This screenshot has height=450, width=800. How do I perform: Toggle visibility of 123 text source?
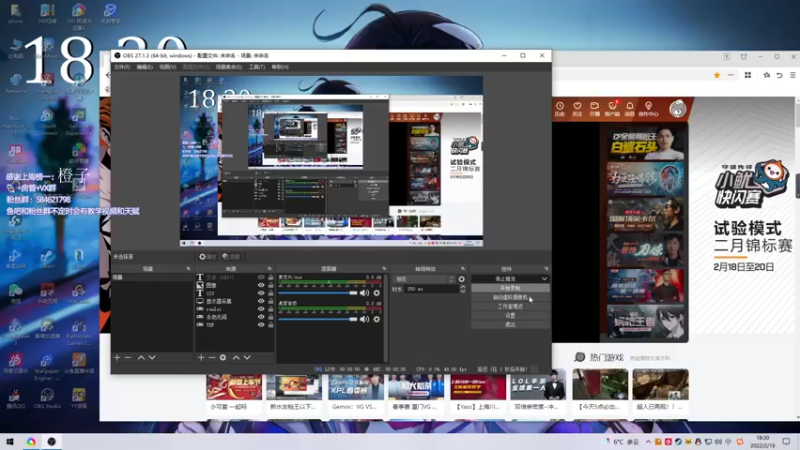click(x=261, y=293)
